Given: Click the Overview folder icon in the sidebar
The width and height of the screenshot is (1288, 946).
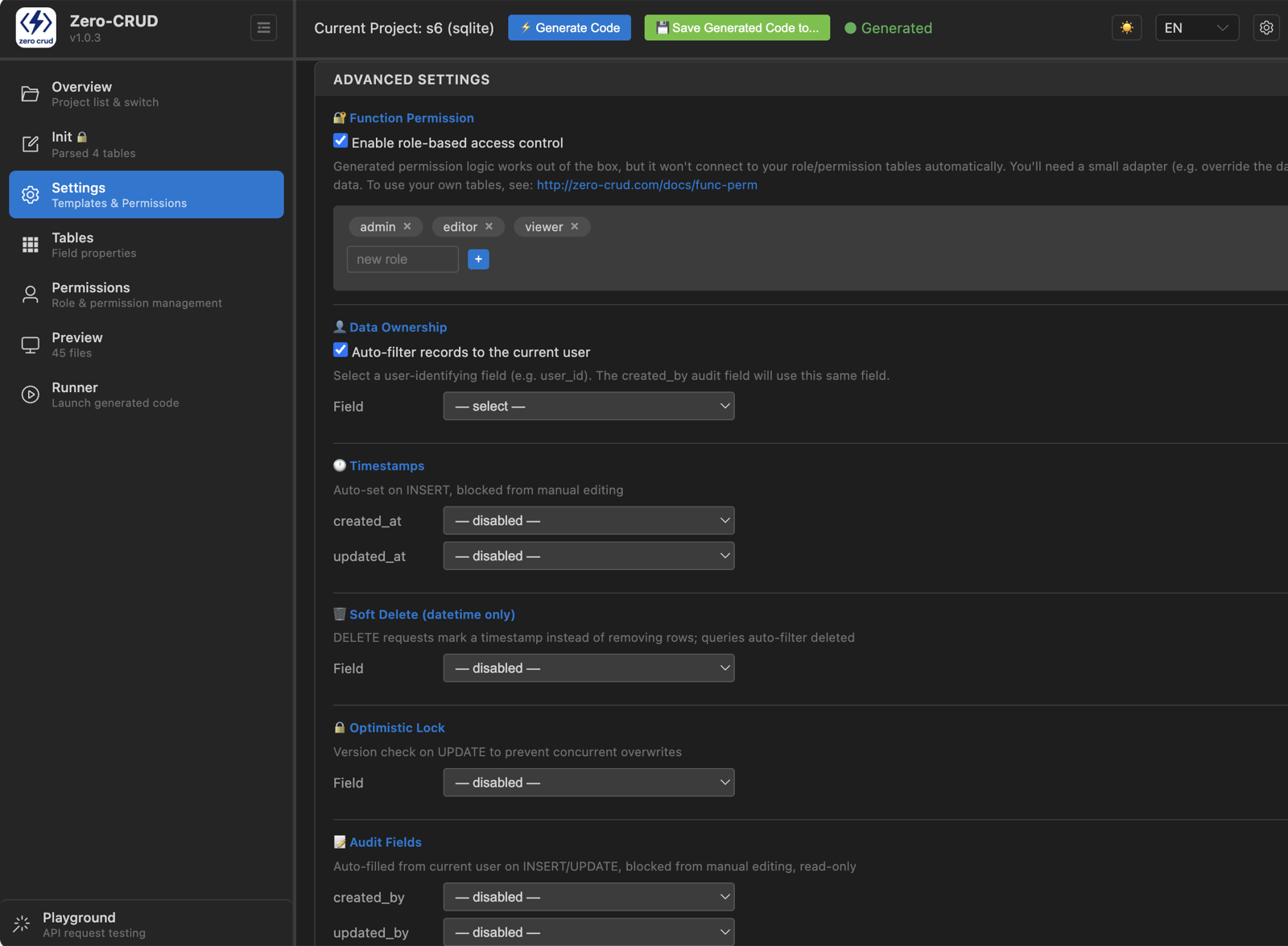Looking at the screenshot, I should pos(30,93).
